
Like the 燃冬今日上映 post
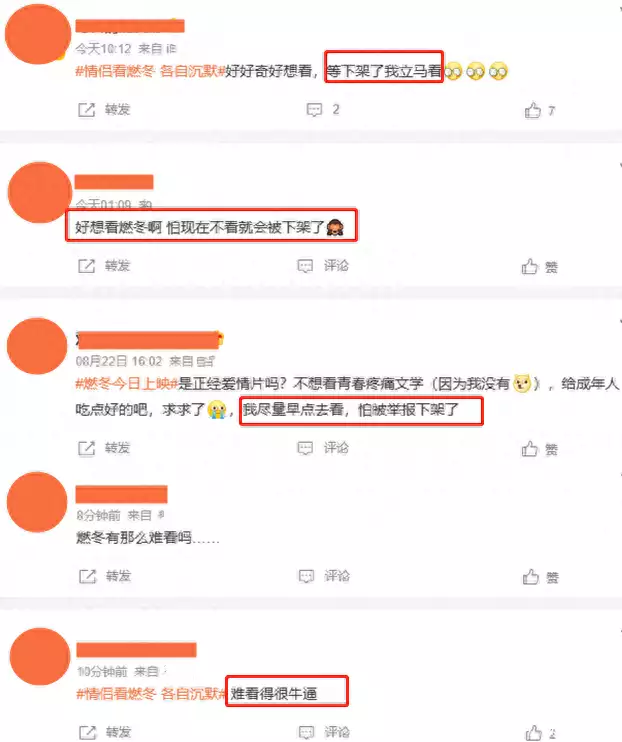click(x=530, y=449)
